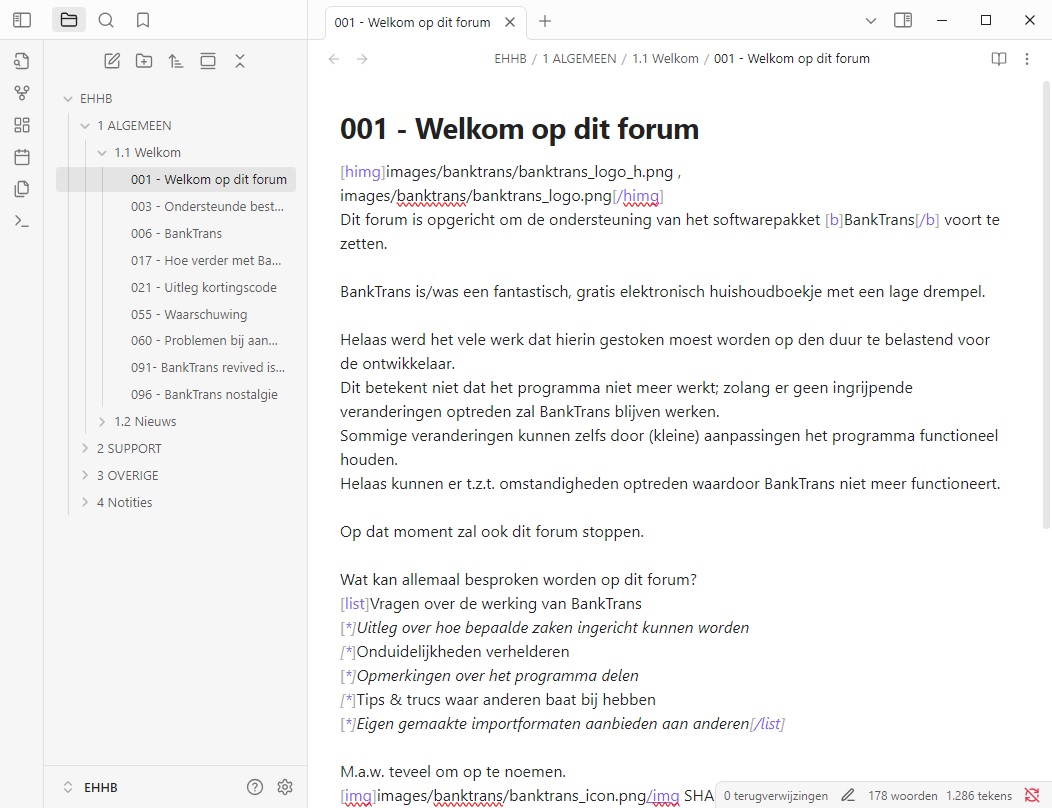Screen dimensions: 1052x808
Task: Open a new tab with plus button
Action: tap(545, 21)
